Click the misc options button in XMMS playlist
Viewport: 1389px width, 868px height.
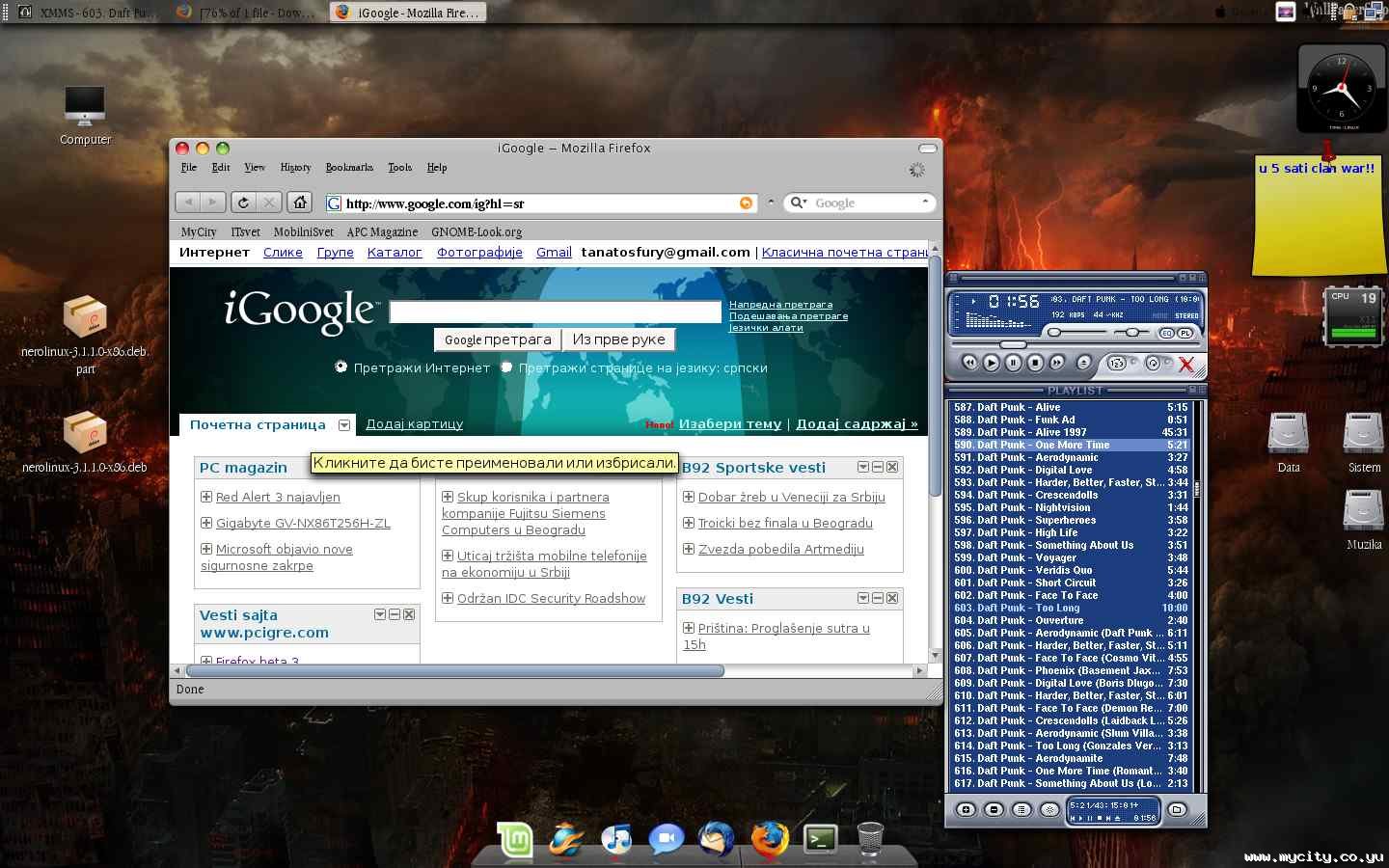[x=1049, y=810]
